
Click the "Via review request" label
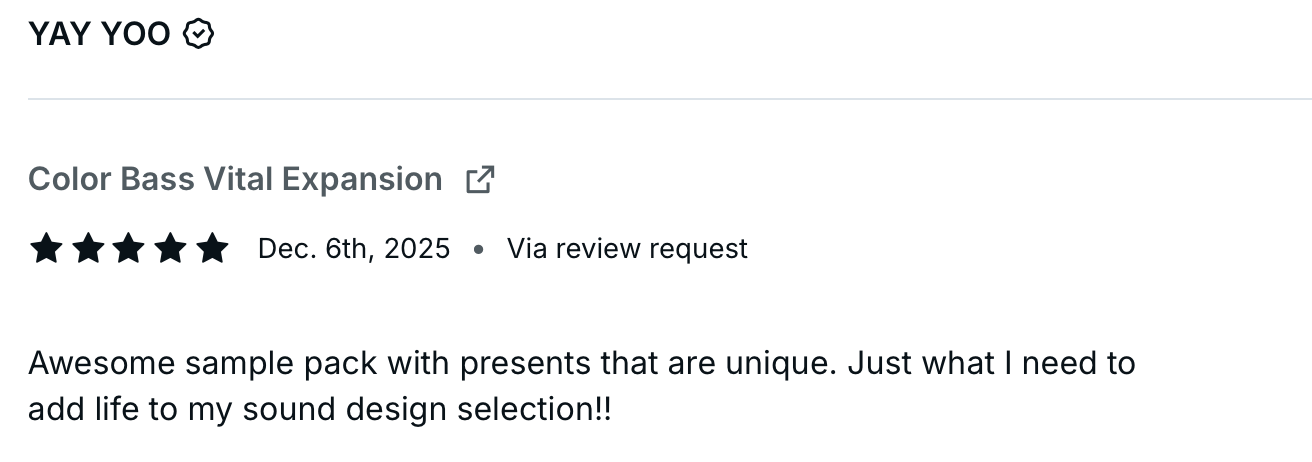pyautogui.click(x=627, y=248)
